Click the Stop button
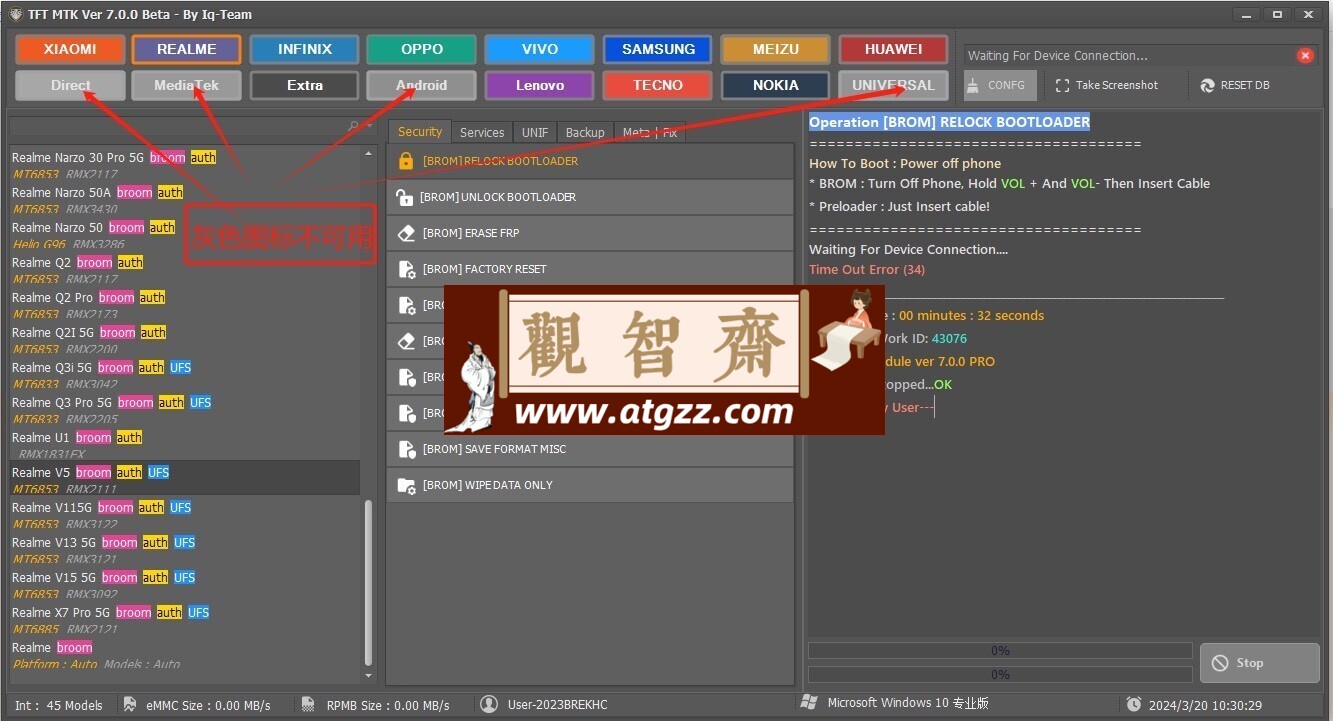Viewport: 1333px width, 721px height. [x=1260, y=663]
